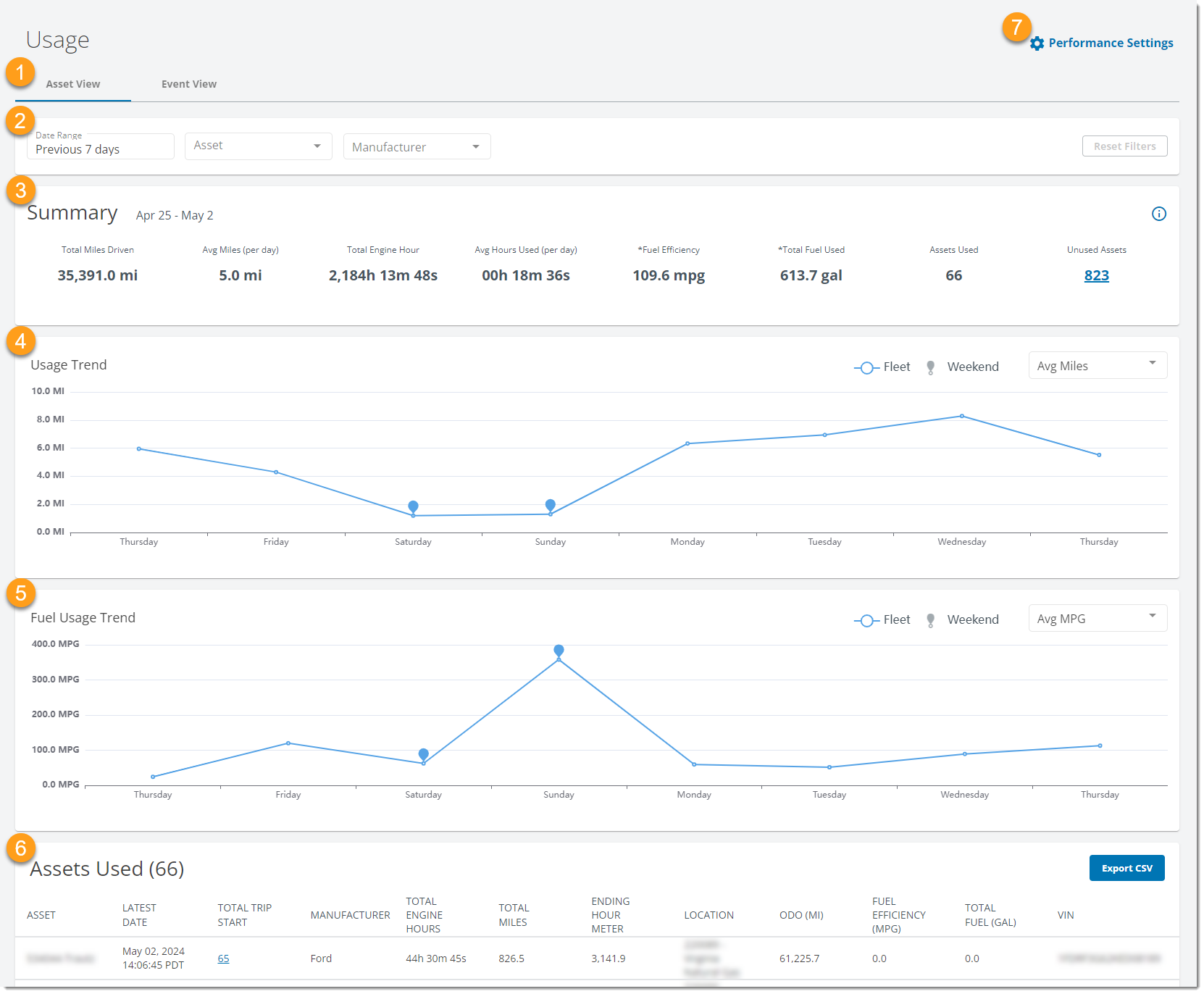
Task: Open the 823 Unused Assets link
Action: tap(1097, 275)
